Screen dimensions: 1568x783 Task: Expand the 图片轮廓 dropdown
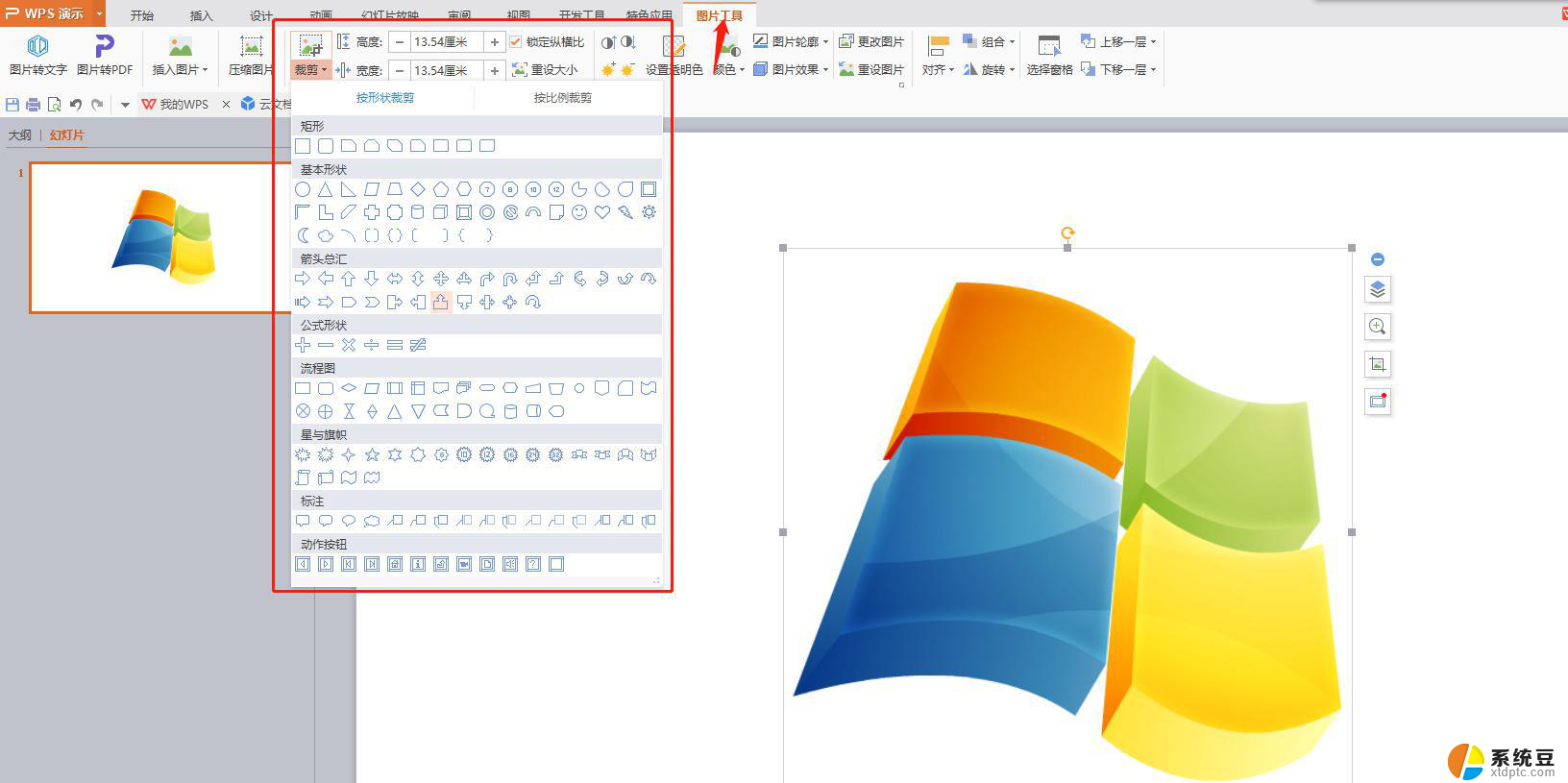tap(825, 41)
